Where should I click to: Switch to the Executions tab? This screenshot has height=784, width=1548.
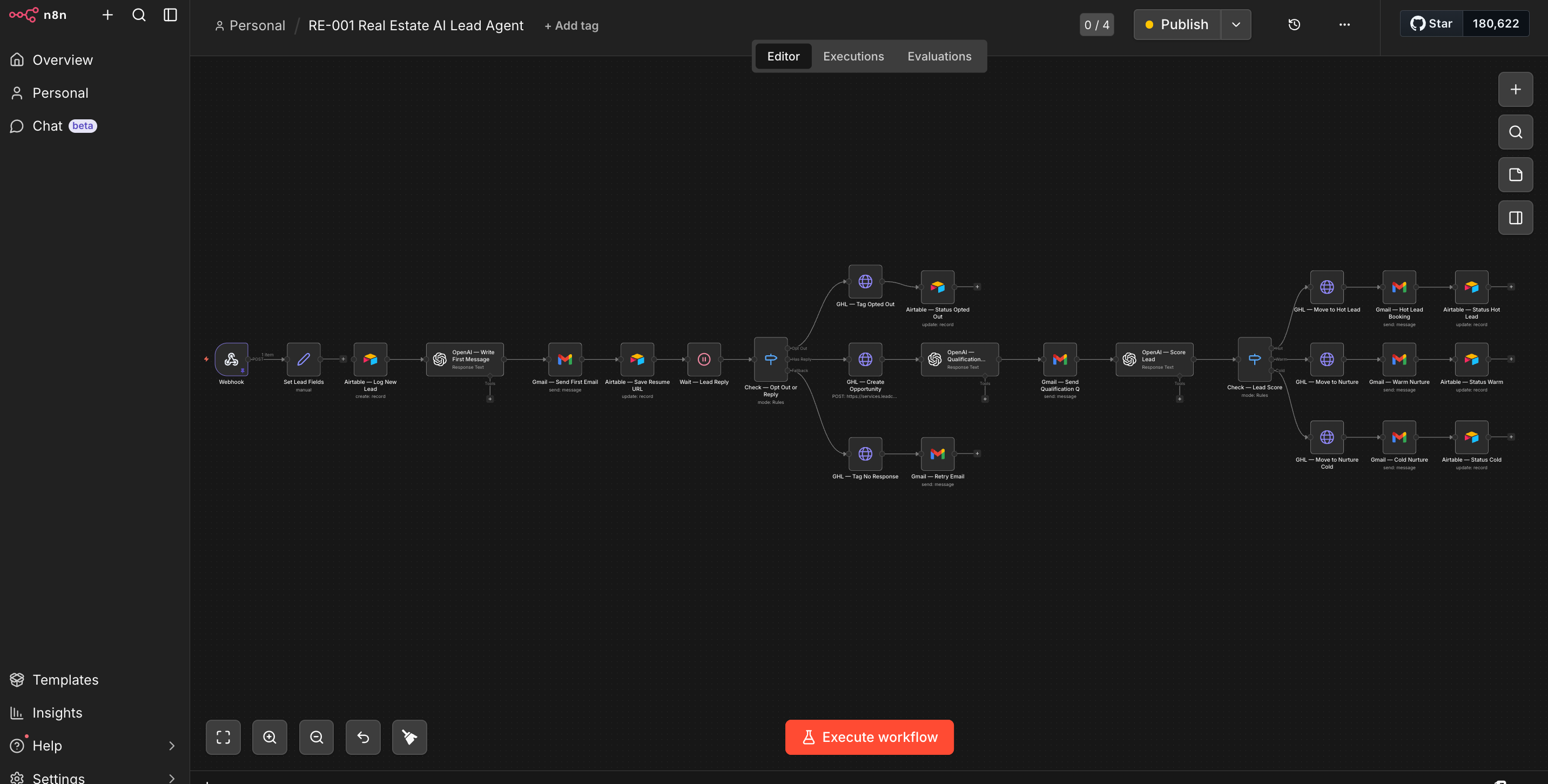coord(853,57)
